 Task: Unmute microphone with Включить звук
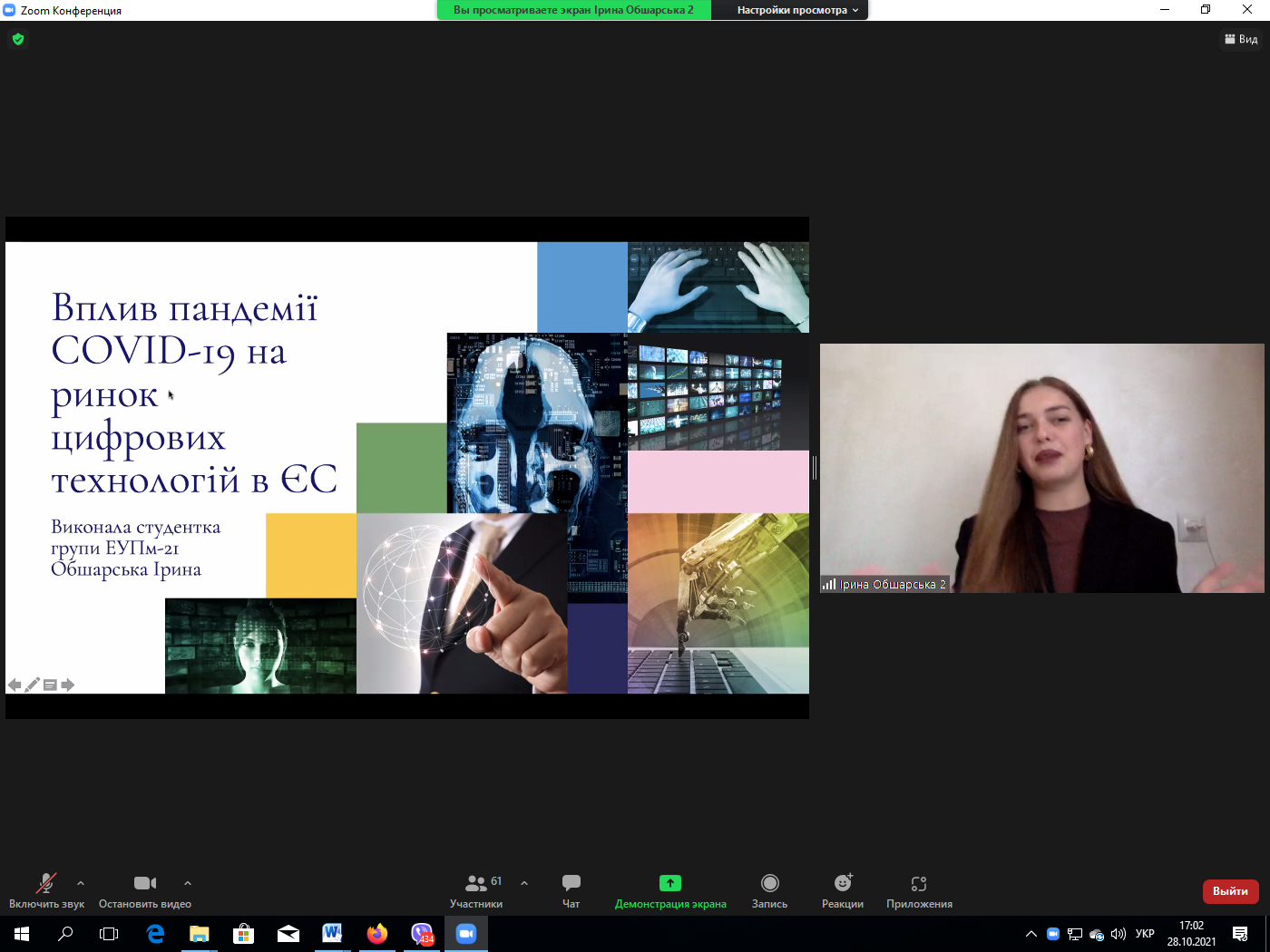(x=46, y=890)
